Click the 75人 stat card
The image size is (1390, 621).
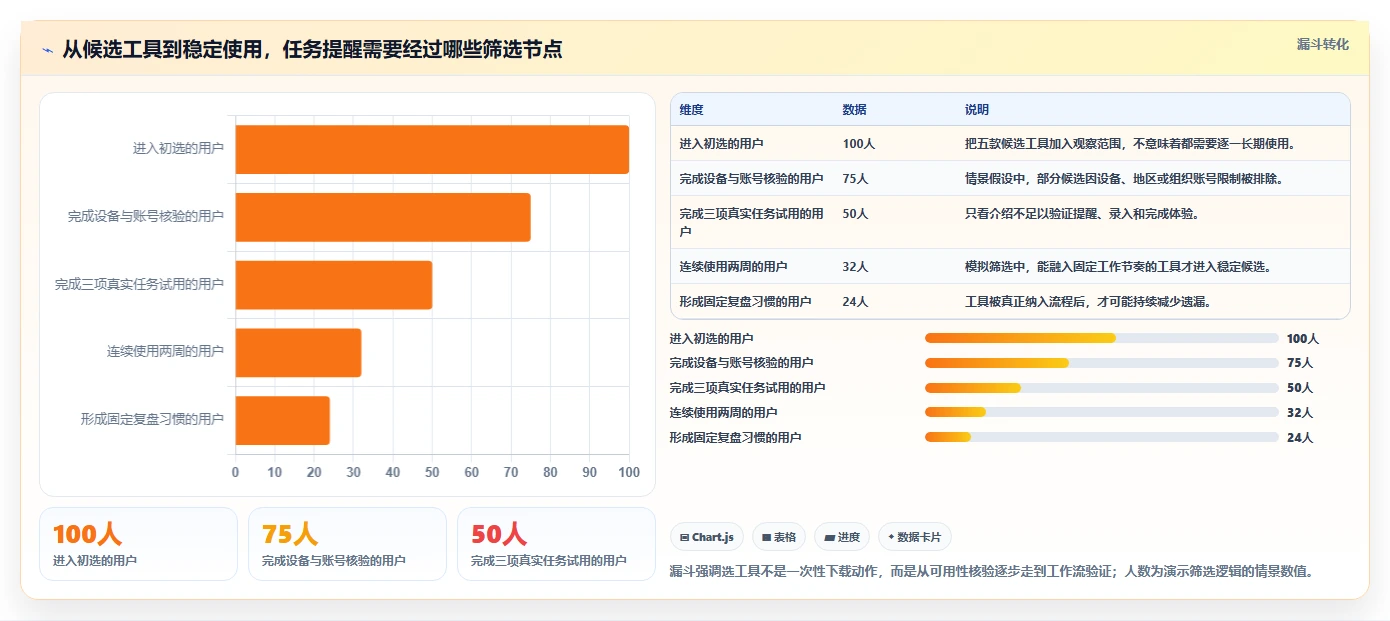tap(347, 544)
